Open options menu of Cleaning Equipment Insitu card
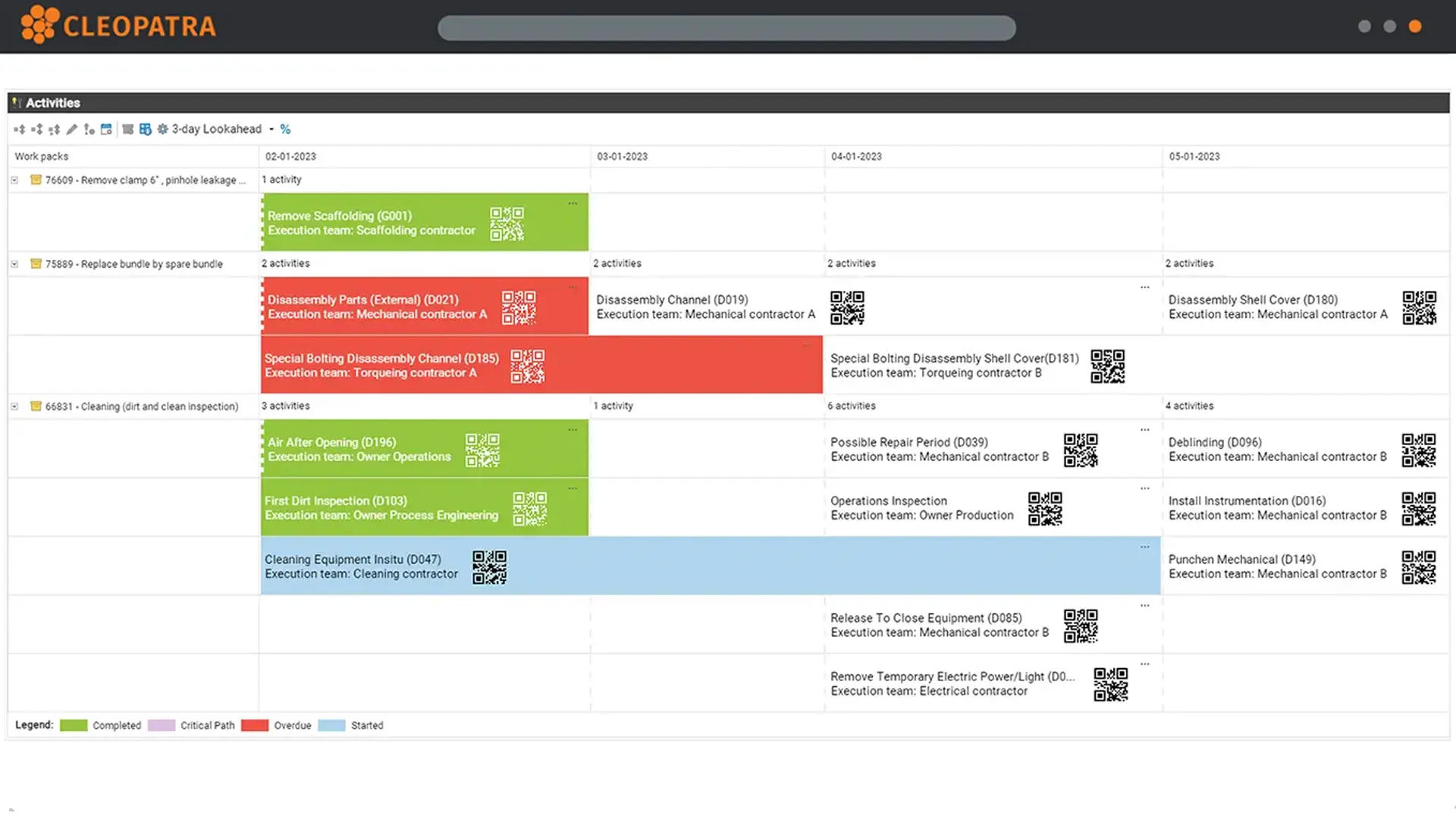This screenshot has width=1456, height=819. (1145, 547)
